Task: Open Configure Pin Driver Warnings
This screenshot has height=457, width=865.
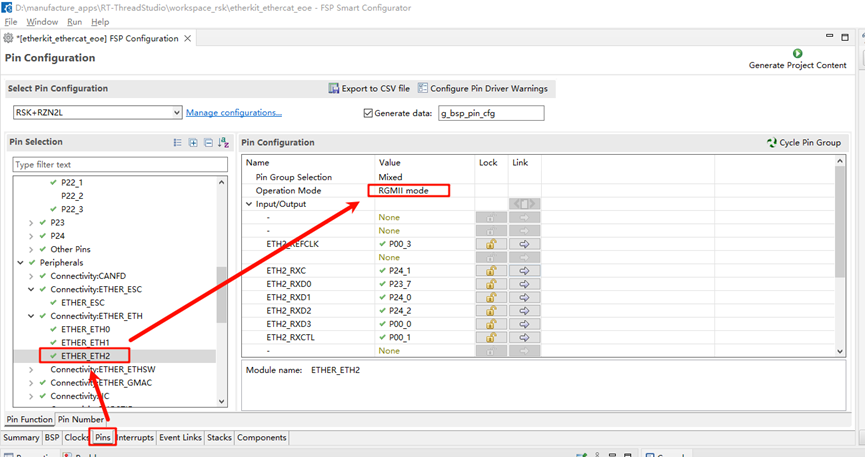Action: tap(483, 88)
